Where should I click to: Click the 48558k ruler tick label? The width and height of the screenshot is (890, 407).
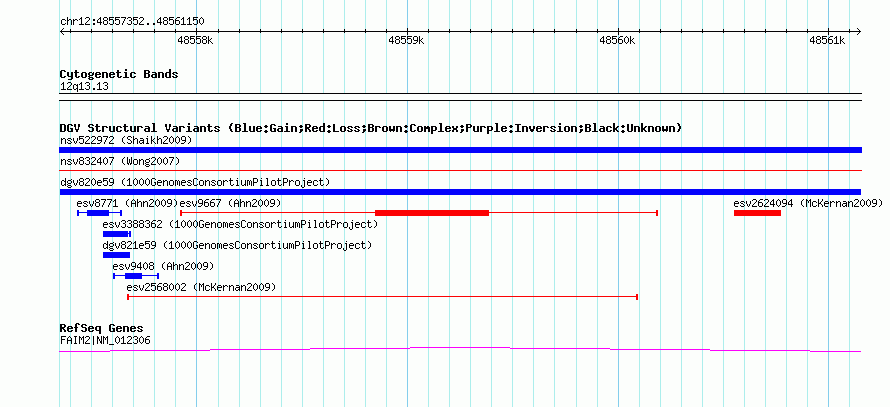(x=195, y=40)
